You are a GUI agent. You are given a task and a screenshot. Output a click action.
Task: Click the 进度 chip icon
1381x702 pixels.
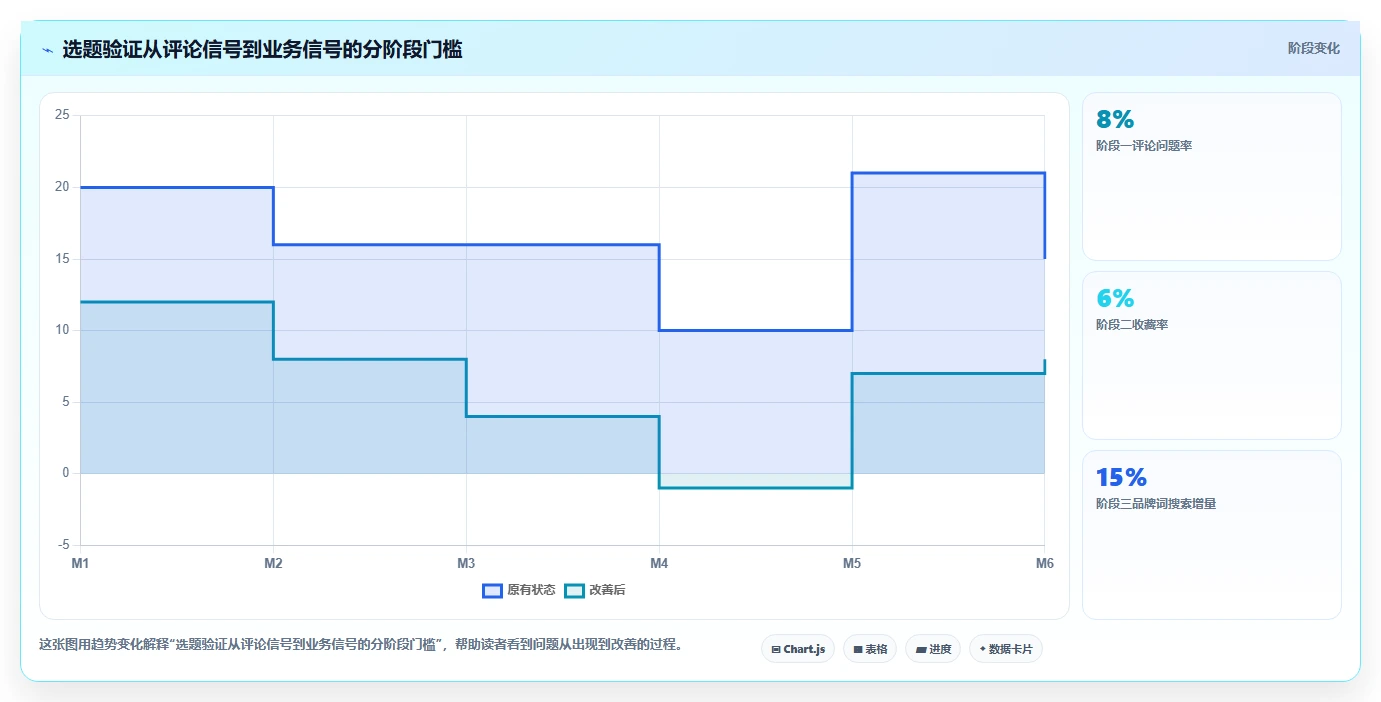point(920,650)
